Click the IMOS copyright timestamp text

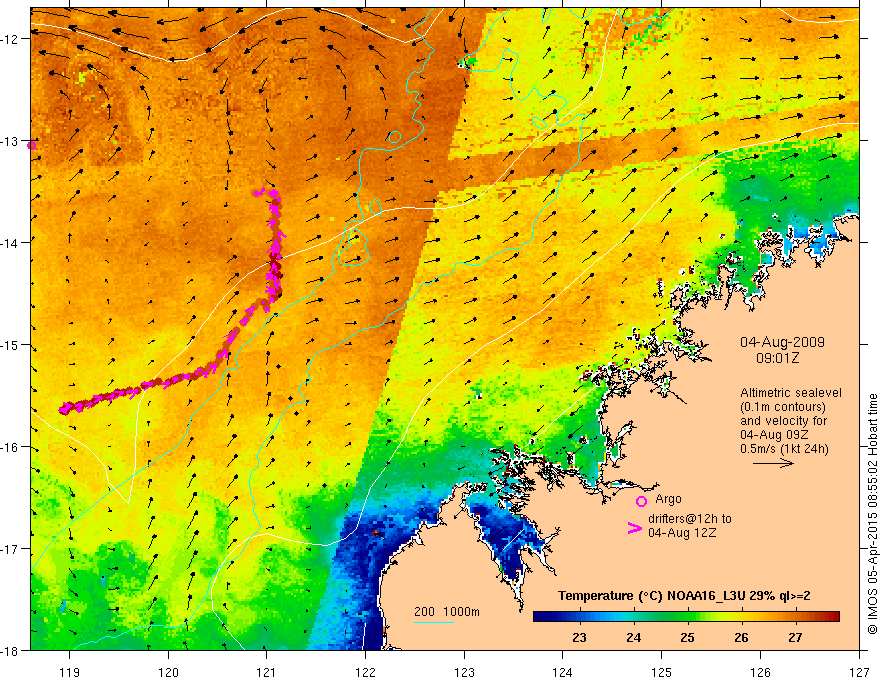[x=872, y=513]
